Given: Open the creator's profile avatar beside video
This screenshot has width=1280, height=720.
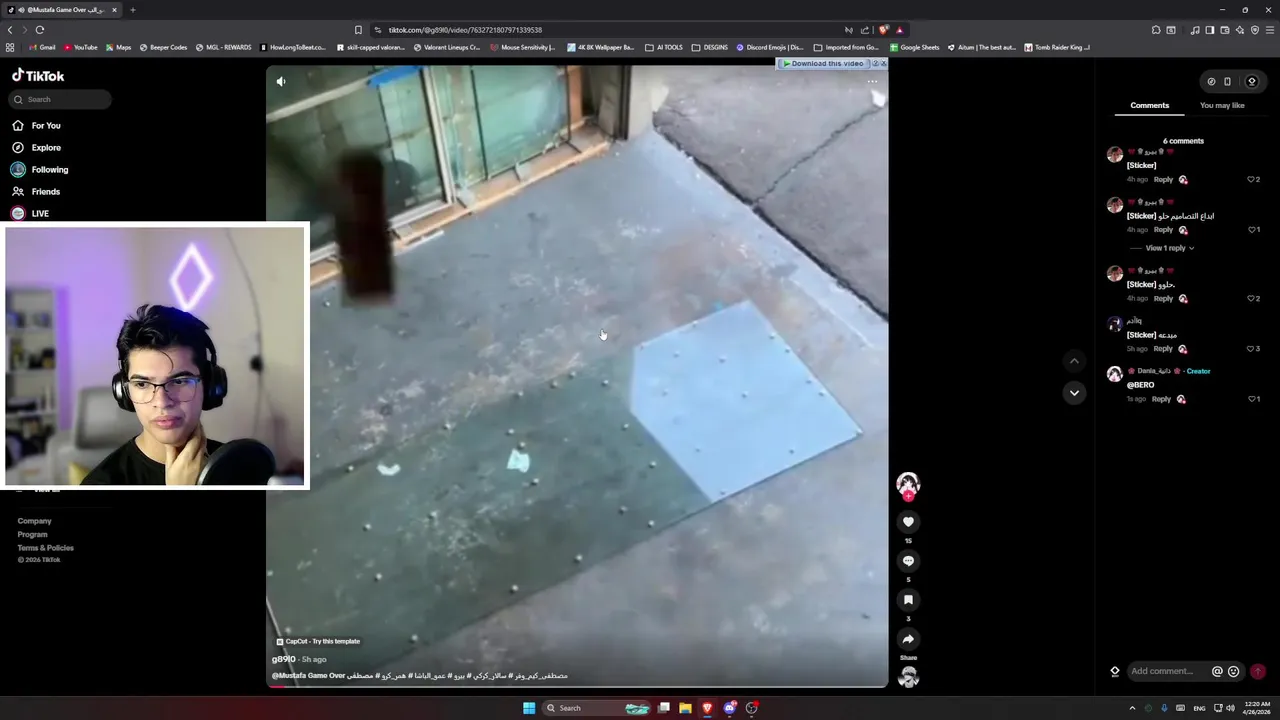Looking at the screenshot, I should pyautogui.click(x=908, y=484).
